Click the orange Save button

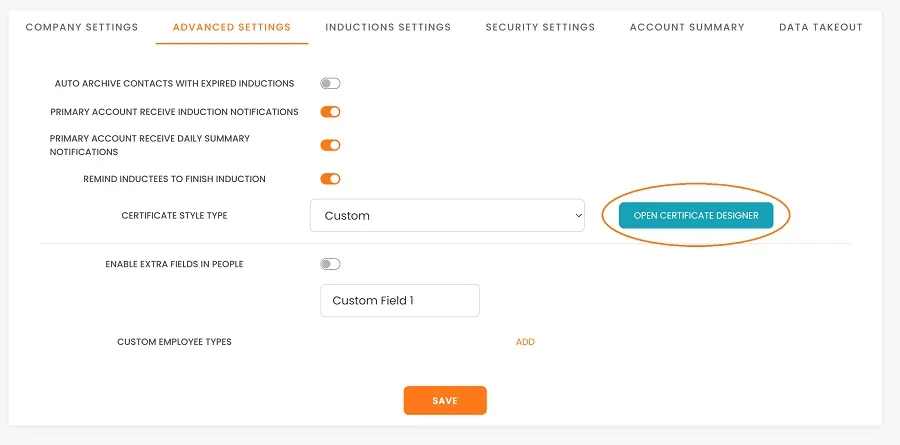click(x=445, y=400)
